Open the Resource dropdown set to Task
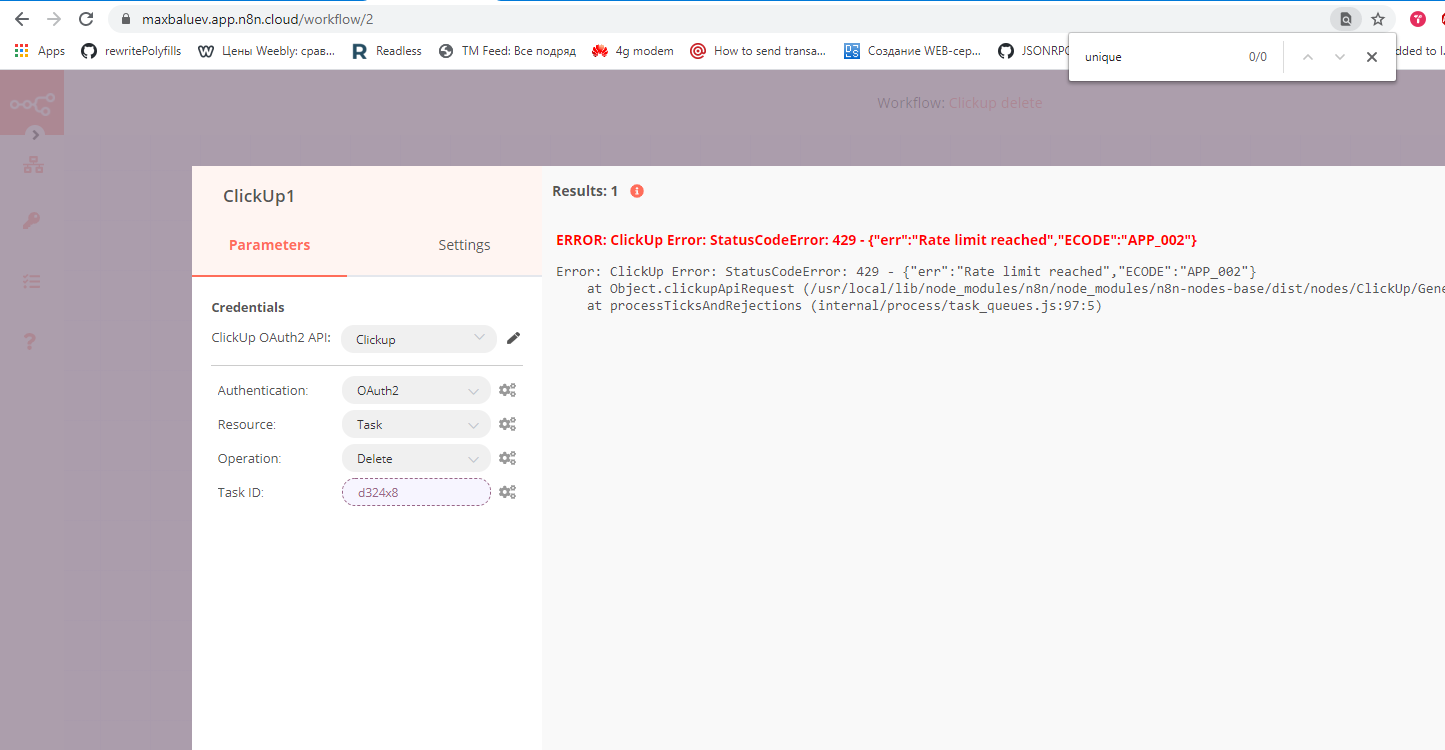Screen dimensions: 1445x750 point(416,424)
